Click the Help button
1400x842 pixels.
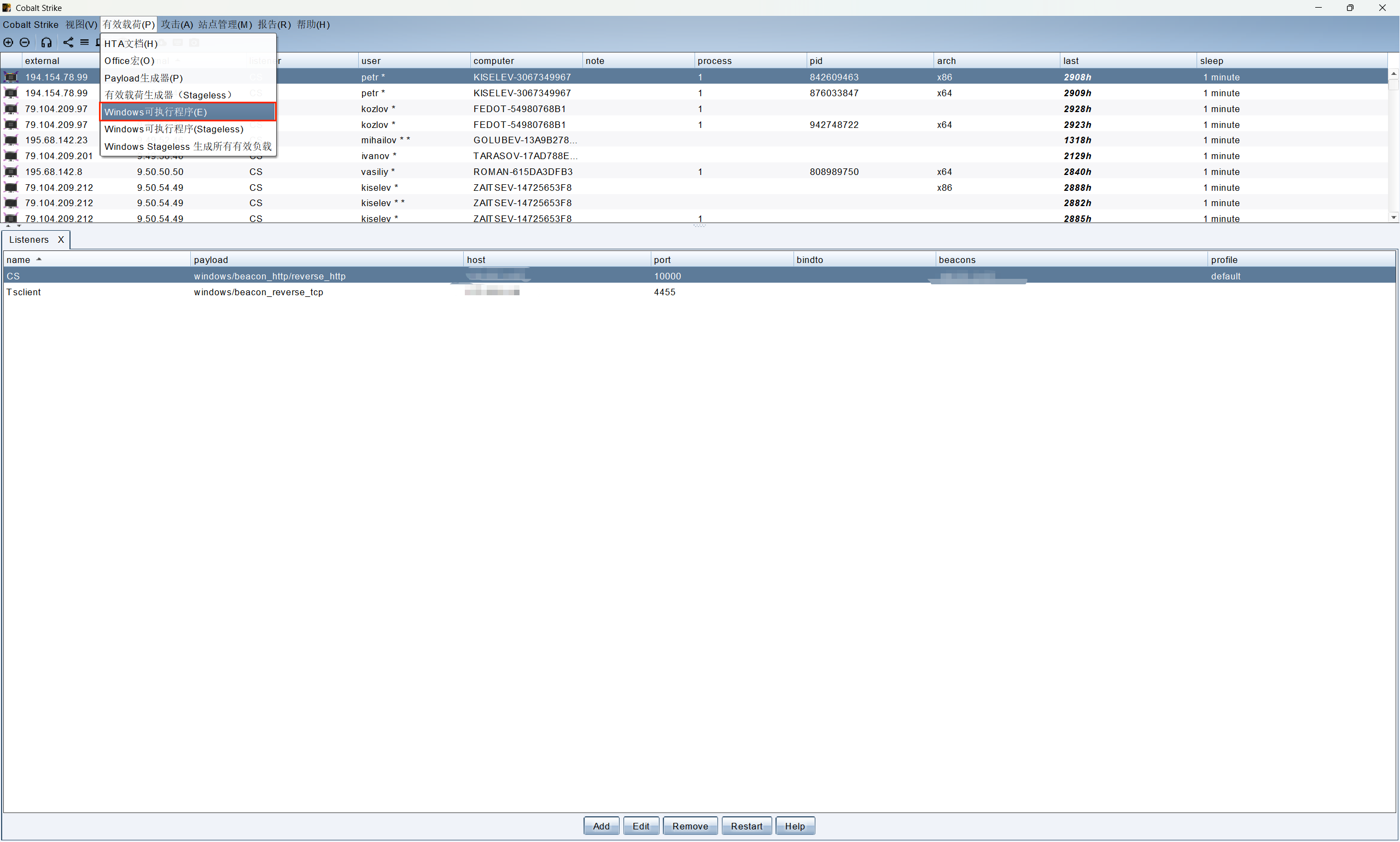(795, 826)
